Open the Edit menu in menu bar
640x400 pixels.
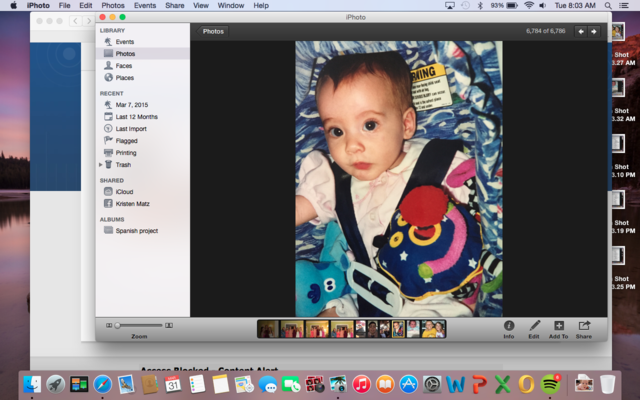tap(86, 6)
